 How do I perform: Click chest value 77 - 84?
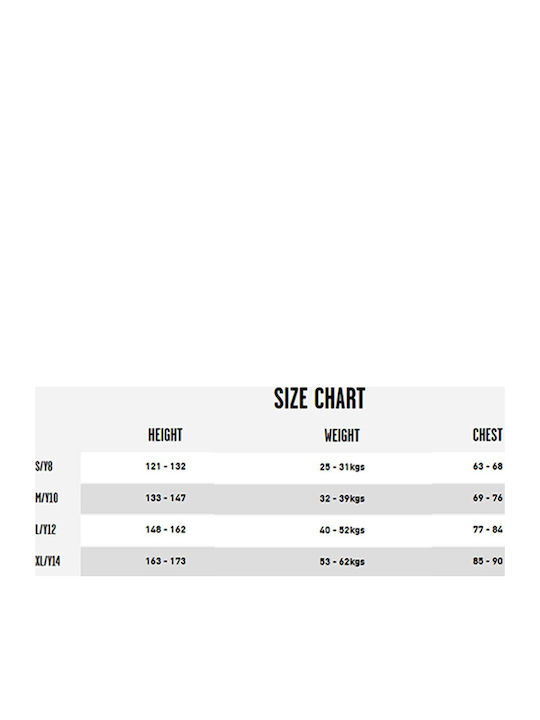point(488,529)
